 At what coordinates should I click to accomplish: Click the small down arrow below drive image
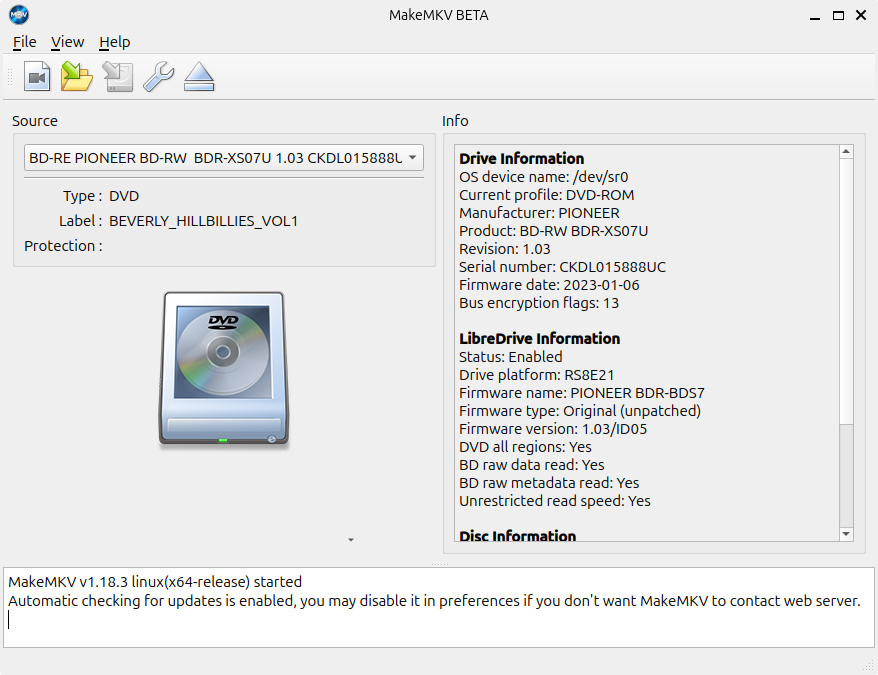pos(351,540)
